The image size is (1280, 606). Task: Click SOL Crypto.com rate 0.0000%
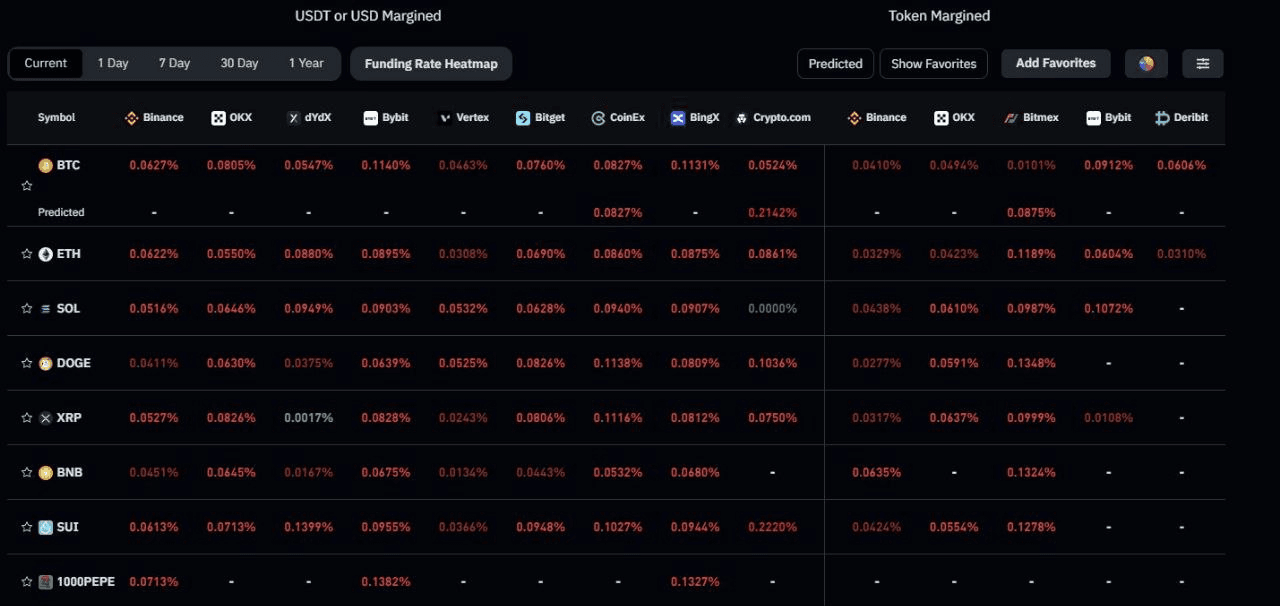773,309
